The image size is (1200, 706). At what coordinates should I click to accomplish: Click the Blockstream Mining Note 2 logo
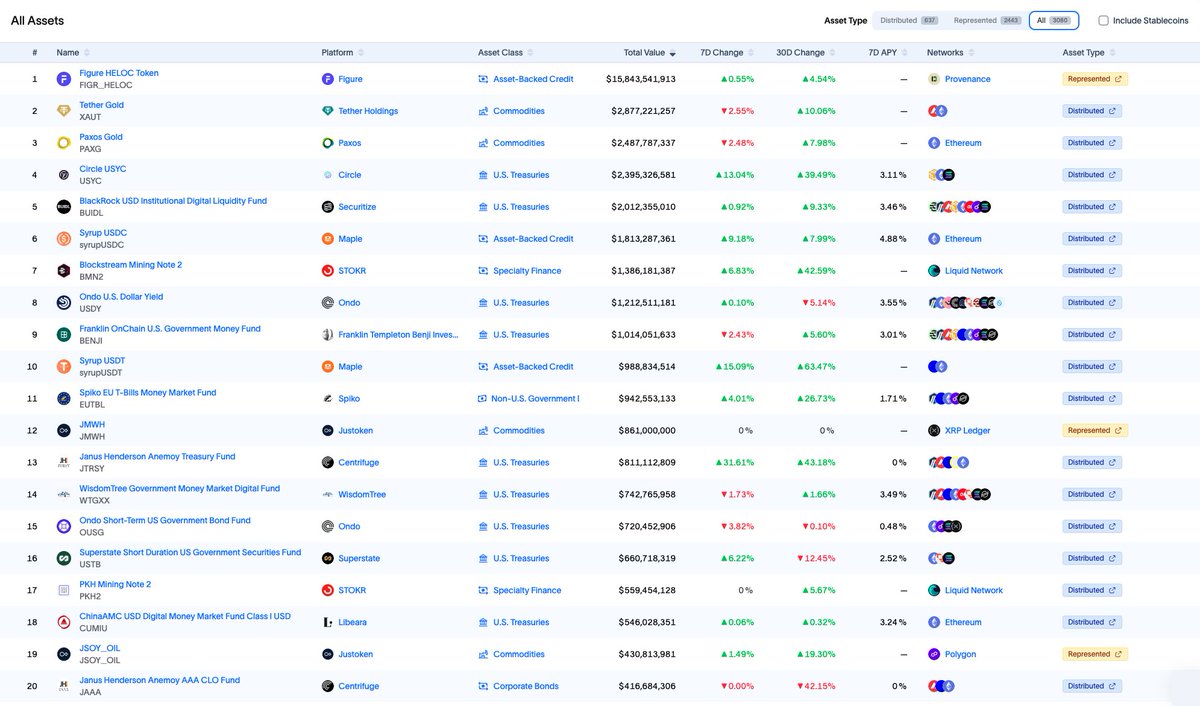tap(64, 271)
